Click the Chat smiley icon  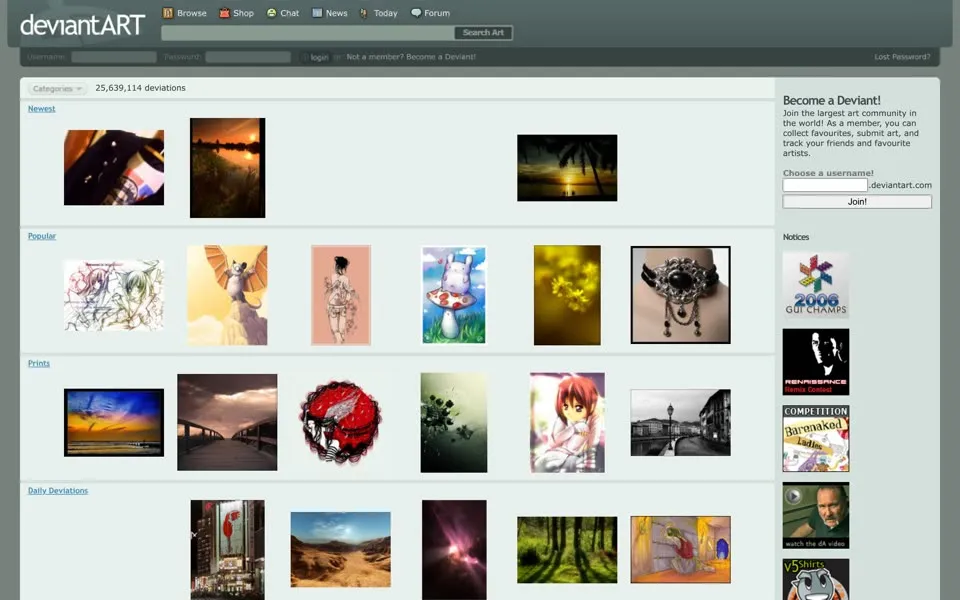[x=272, y=13]
